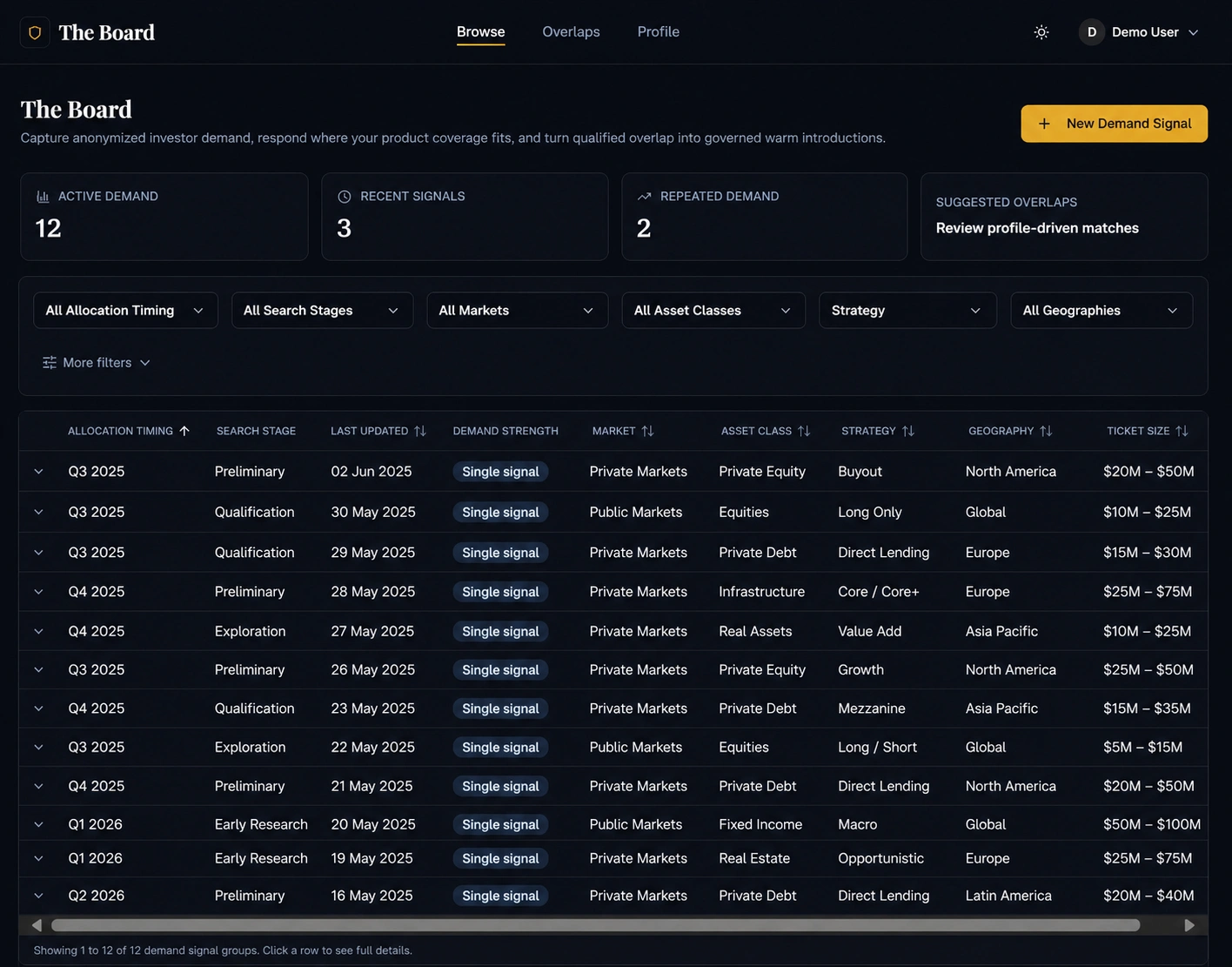The image size is (1232, 967).
Task: Open the All Geographies dropdown
Action: click(1101, 310)
